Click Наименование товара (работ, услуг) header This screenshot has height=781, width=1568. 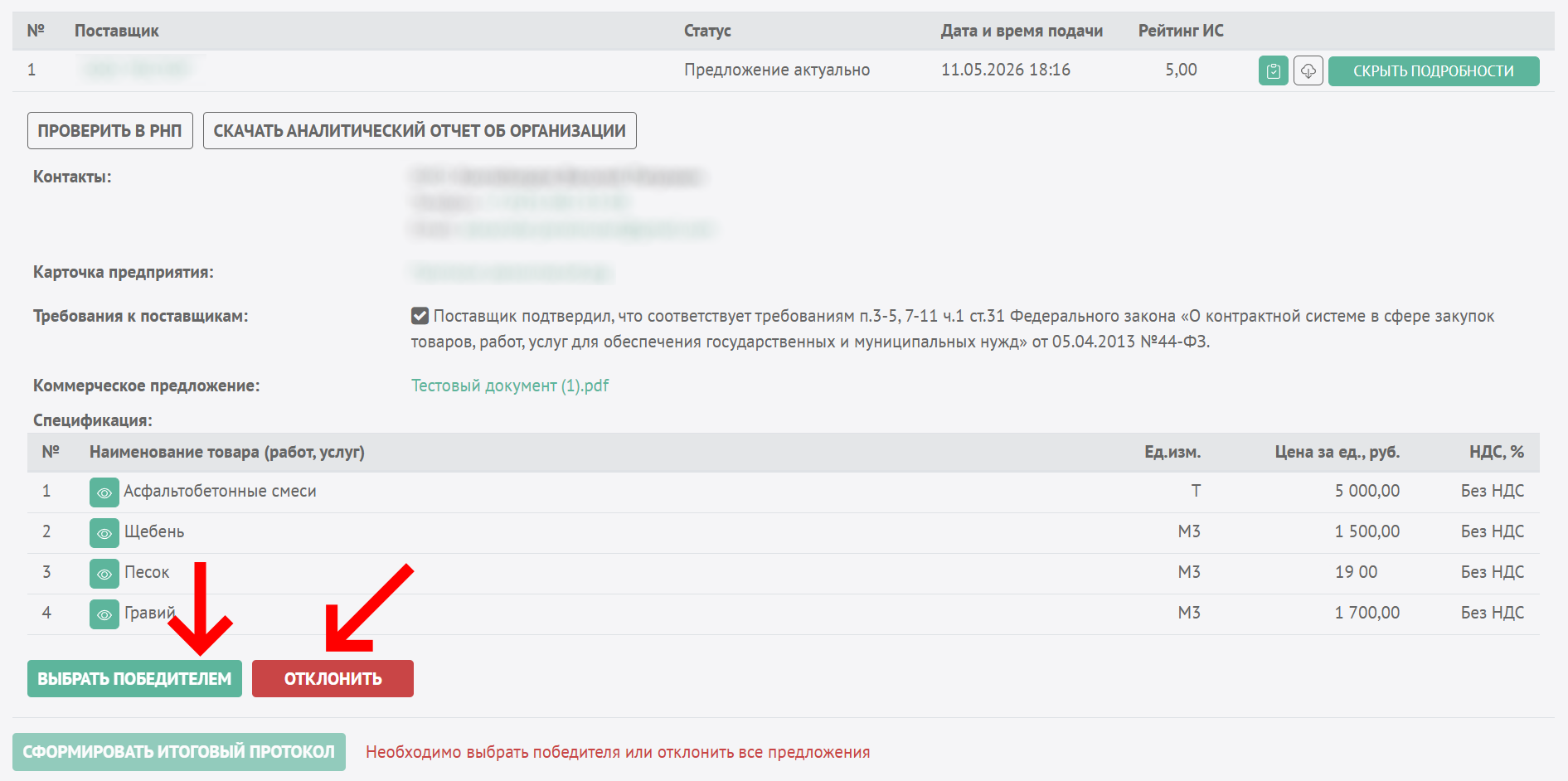click(227, 452)
